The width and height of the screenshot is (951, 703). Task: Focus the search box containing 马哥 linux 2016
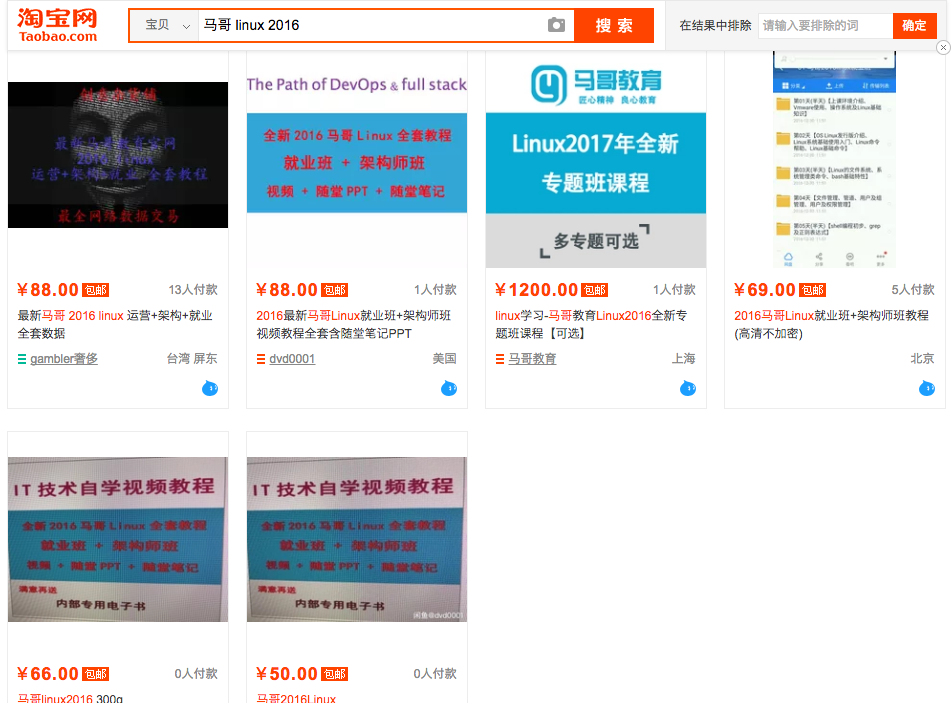[370, 25]
